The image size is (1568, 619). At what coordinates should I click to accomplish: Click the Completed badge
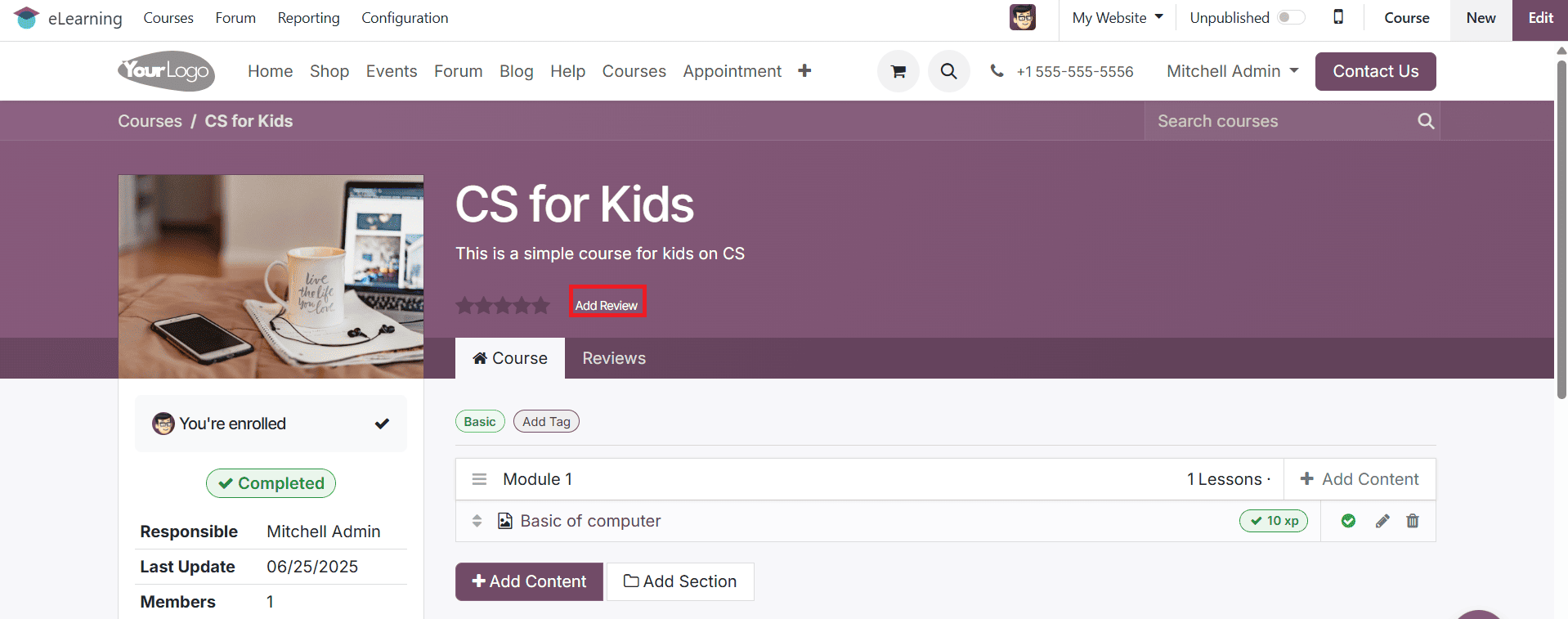(271, 483)
